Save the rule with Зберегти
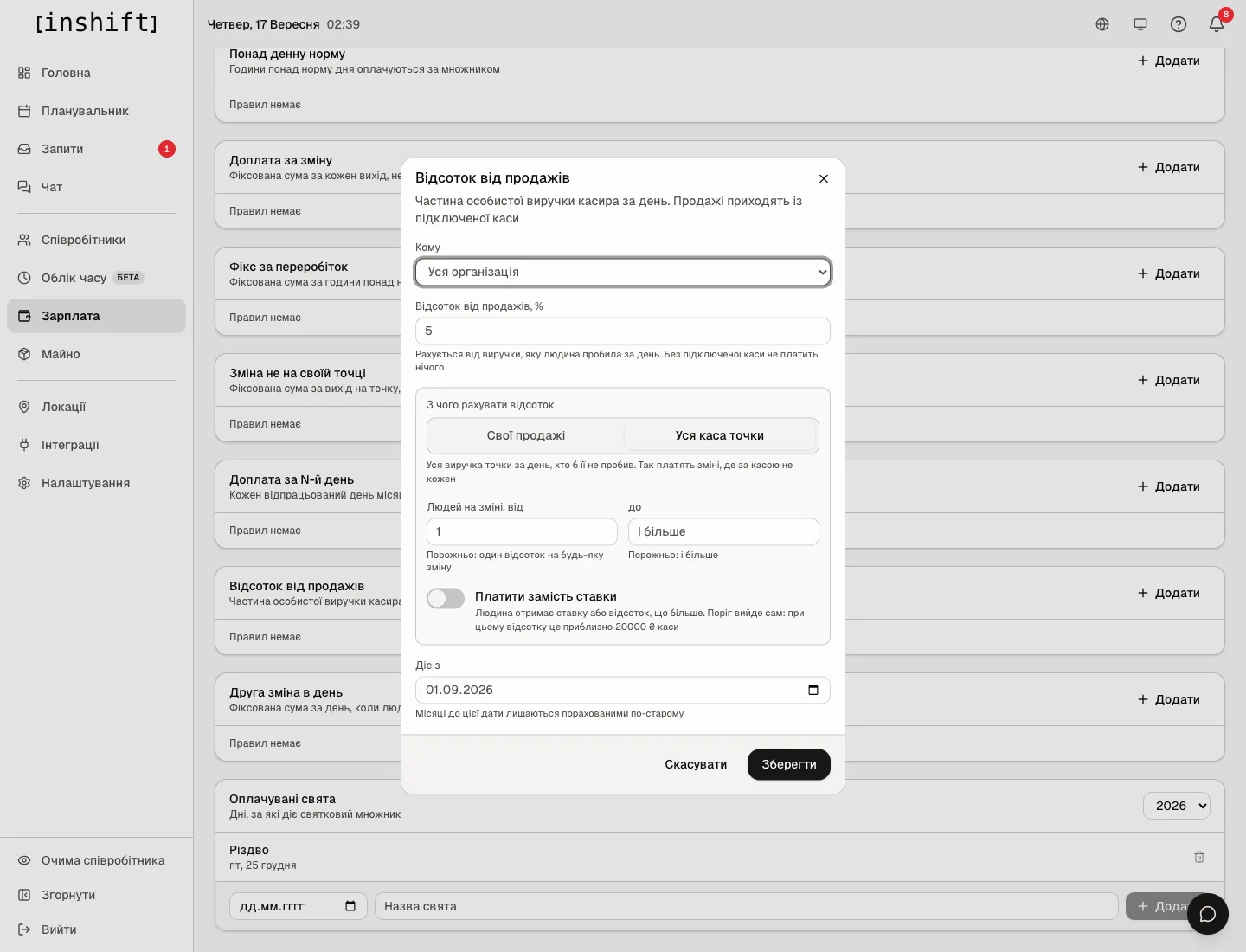This screenshot has height=952, width=1246. click(789, 764)
